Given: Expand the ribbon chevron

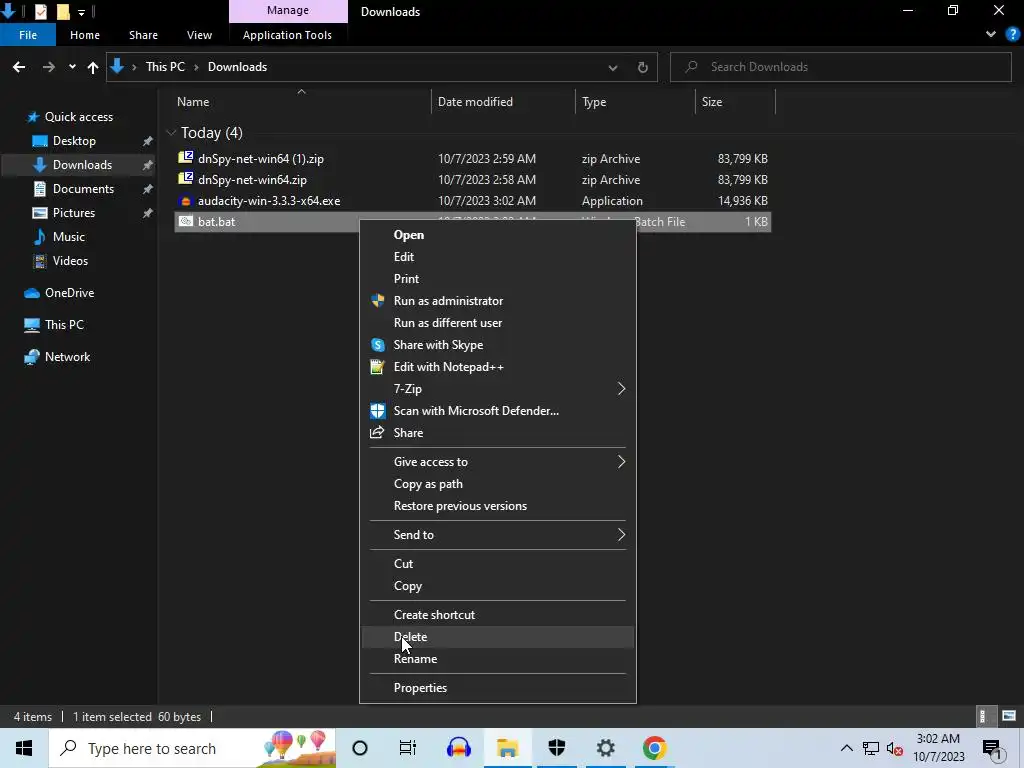Looking at the screenshot, I should 991,34.
